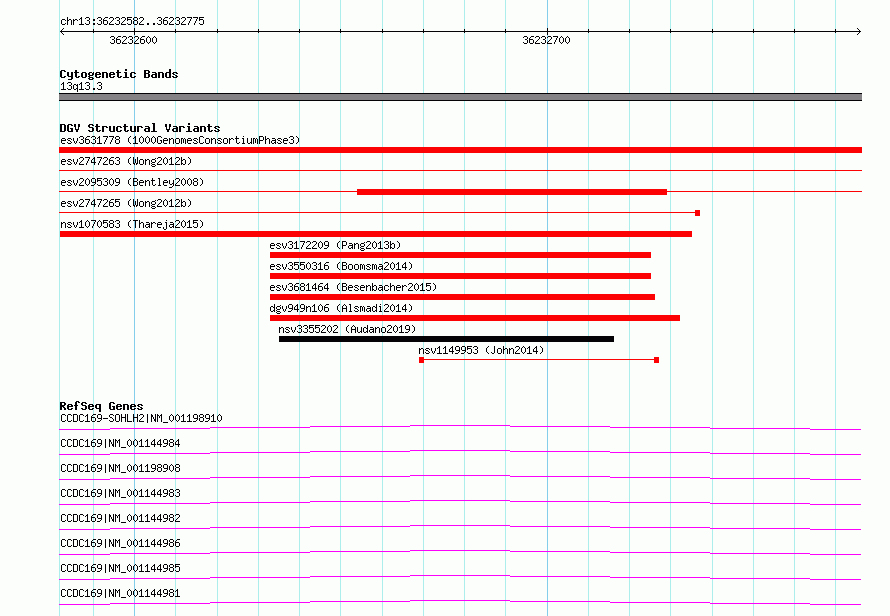Click the right red end marker of nsv1149953

(x=657, y=360)
